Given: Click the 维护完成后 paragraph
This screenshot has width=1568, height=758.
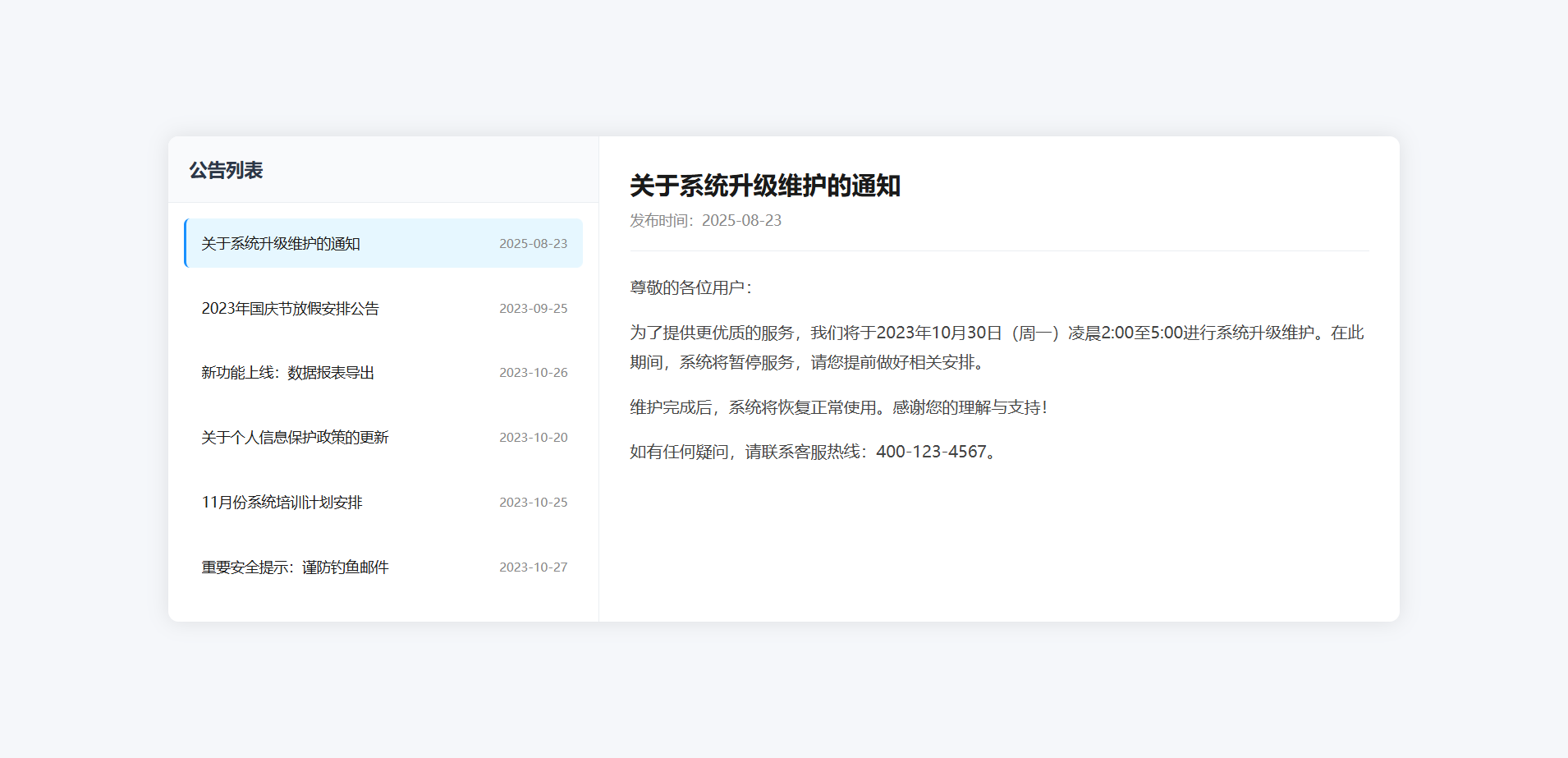Looking at the screenshot, I should 837,408.
